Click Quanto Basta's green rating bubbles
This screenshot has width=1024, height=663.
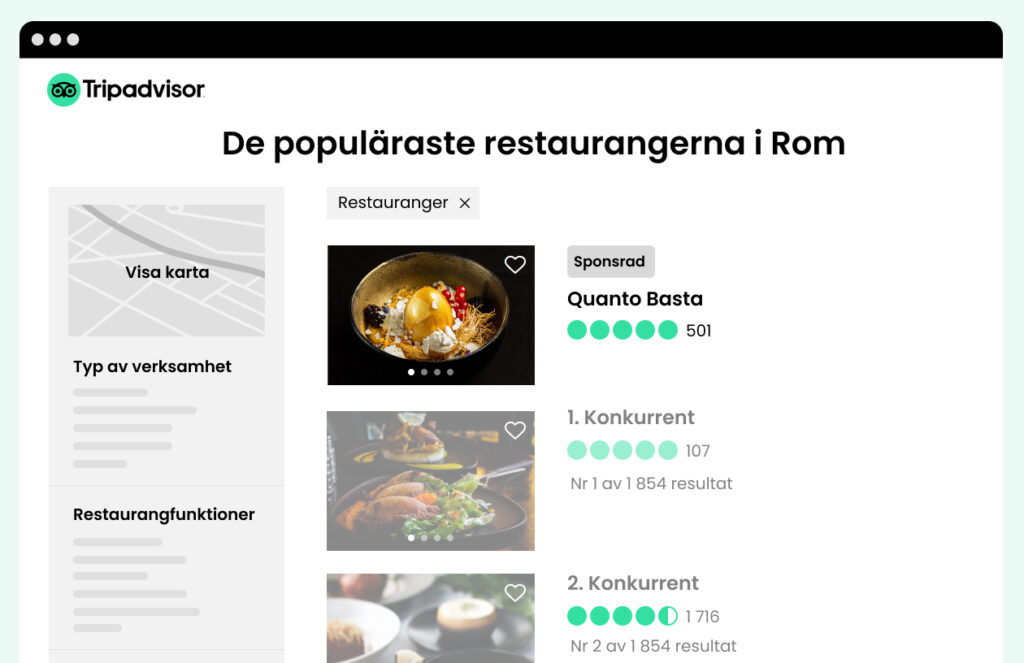(x=622, y=330)
